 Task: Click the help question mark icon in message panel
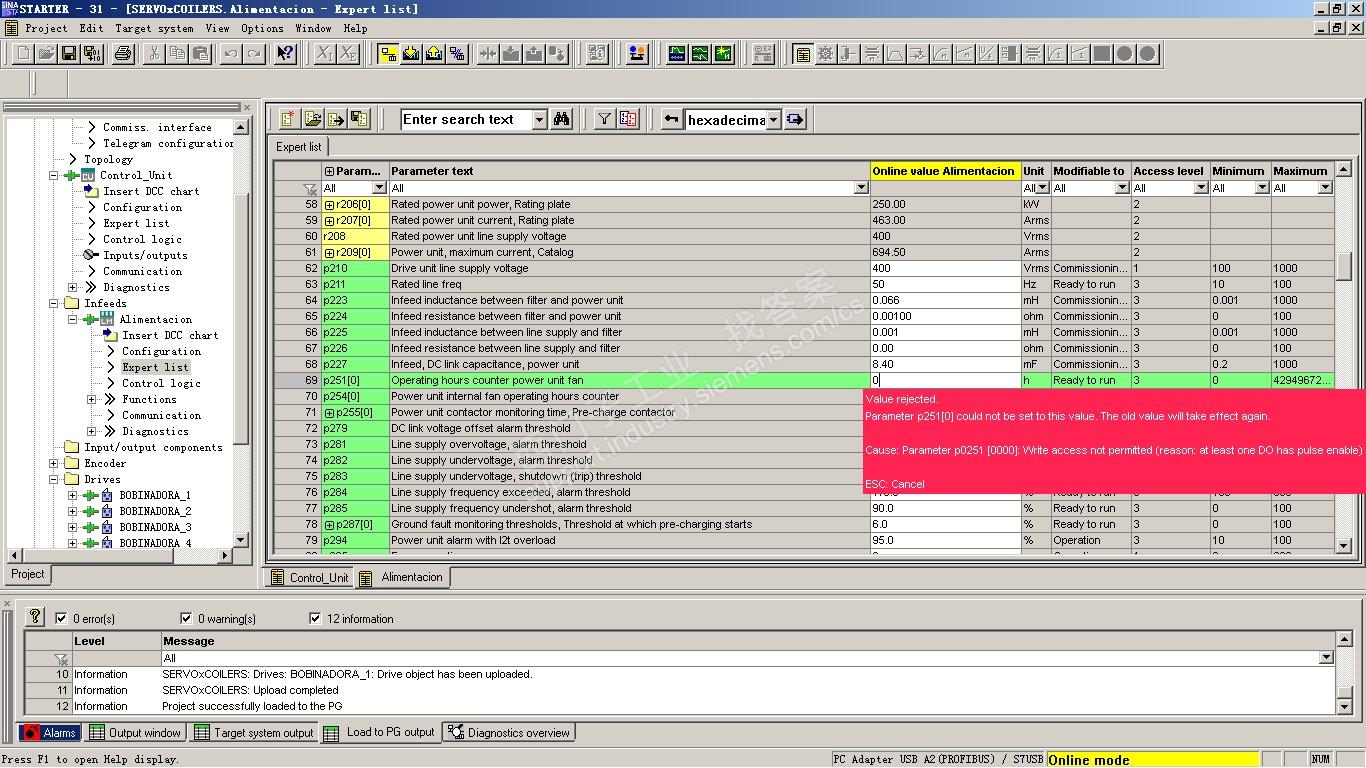35,617
